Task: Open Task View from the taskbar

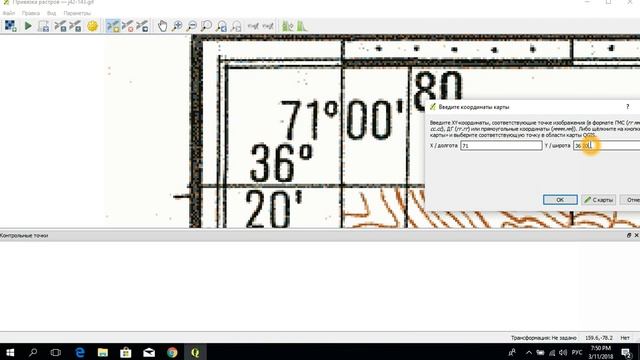Action: tap(56, 352)
